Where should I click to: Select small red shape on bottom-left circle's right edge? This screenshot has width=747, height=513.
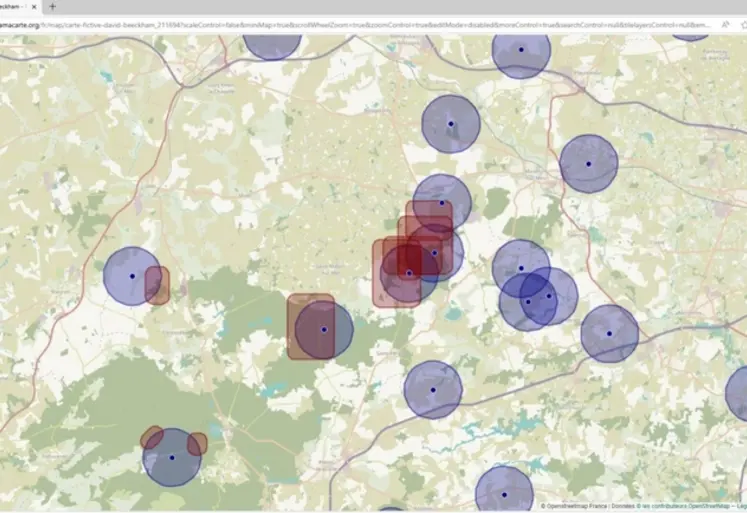pos(197,443)
